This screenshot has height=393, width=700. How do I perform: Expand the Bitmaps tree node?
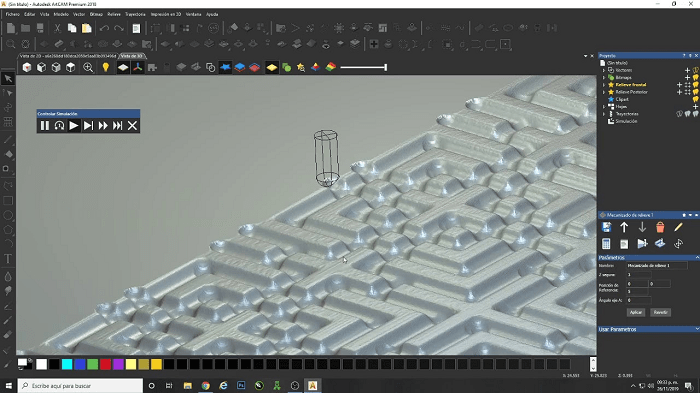[604, 78]
